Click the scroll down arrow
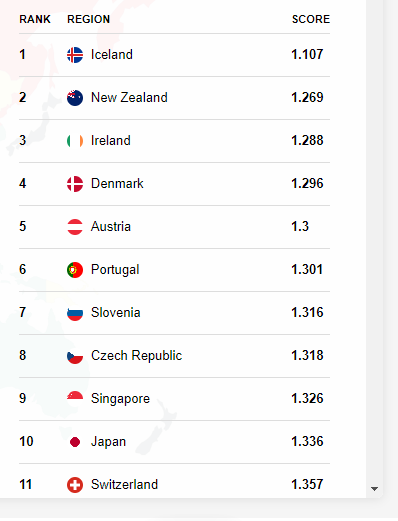Image resolution: width=398 pixels, height=521 pixels. pyautogui.click(x=374, y=489)
